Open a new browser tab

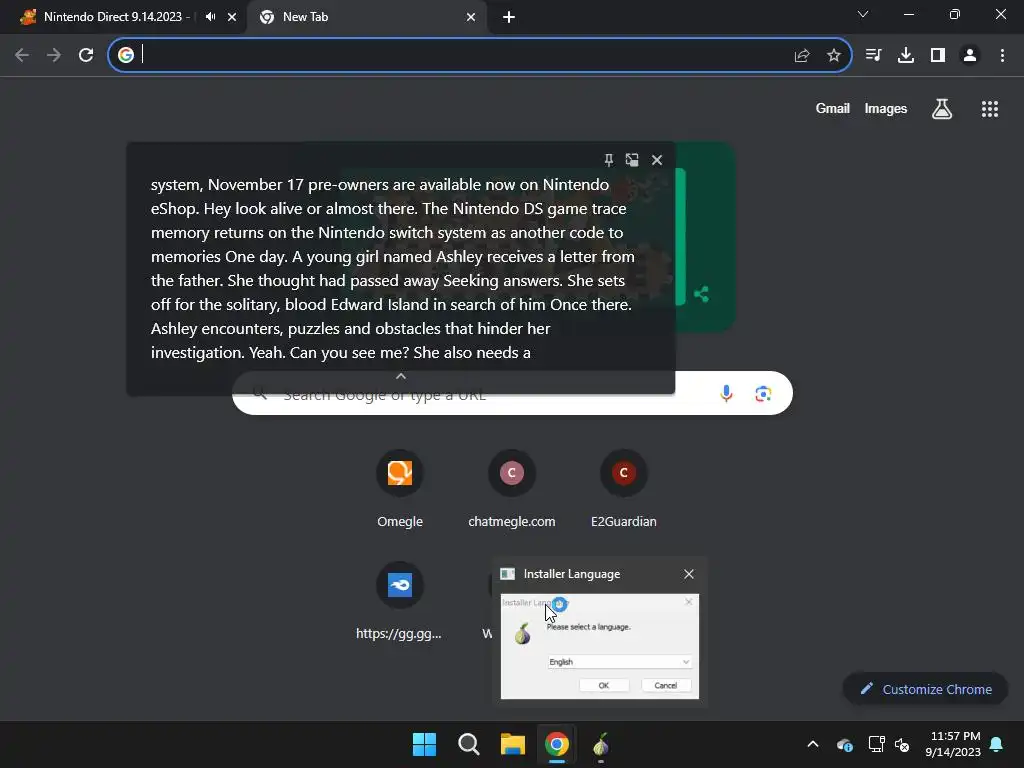509,17
